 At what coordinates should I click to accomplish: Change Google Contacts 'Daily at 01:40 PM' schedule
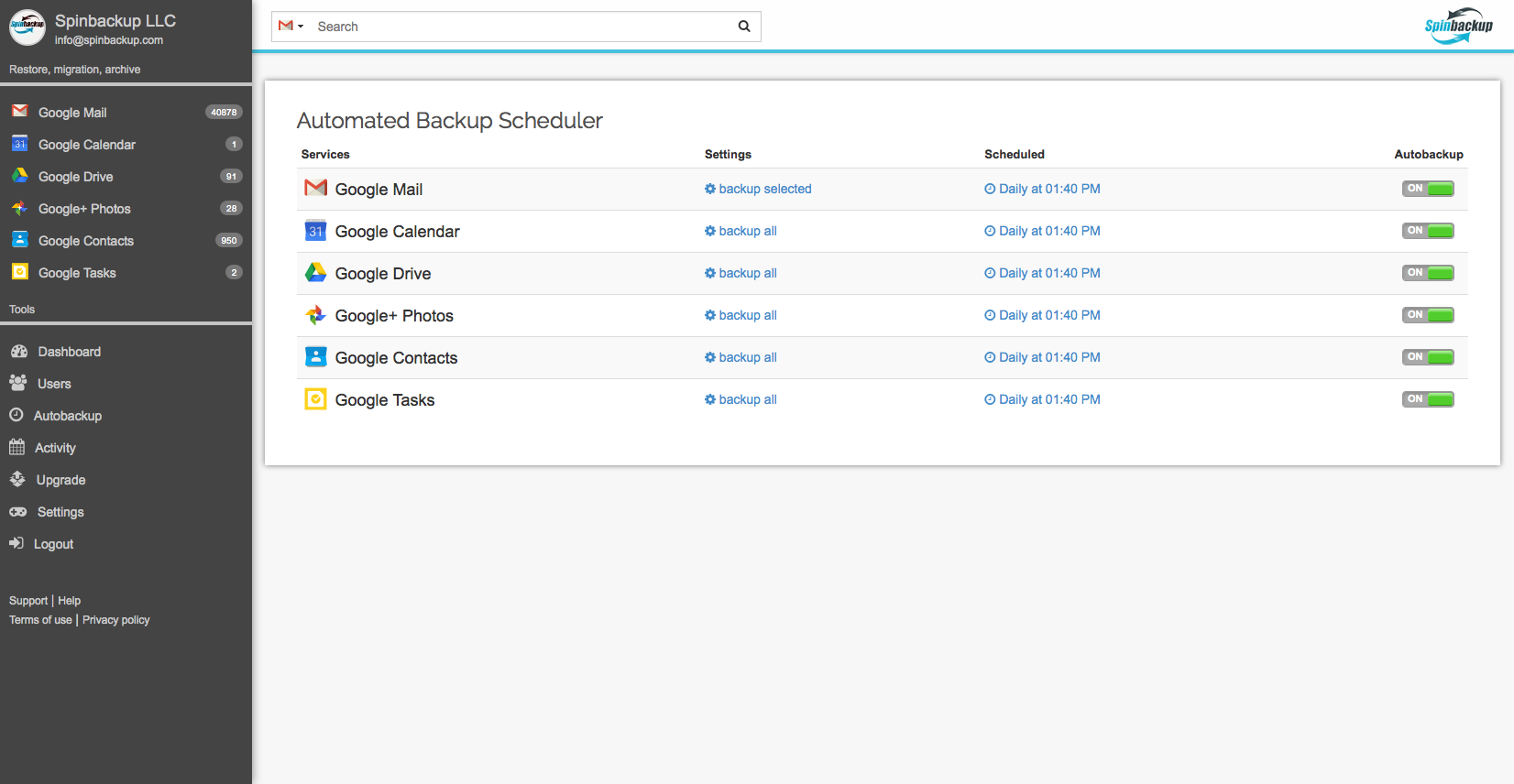tap(1042, 357)
